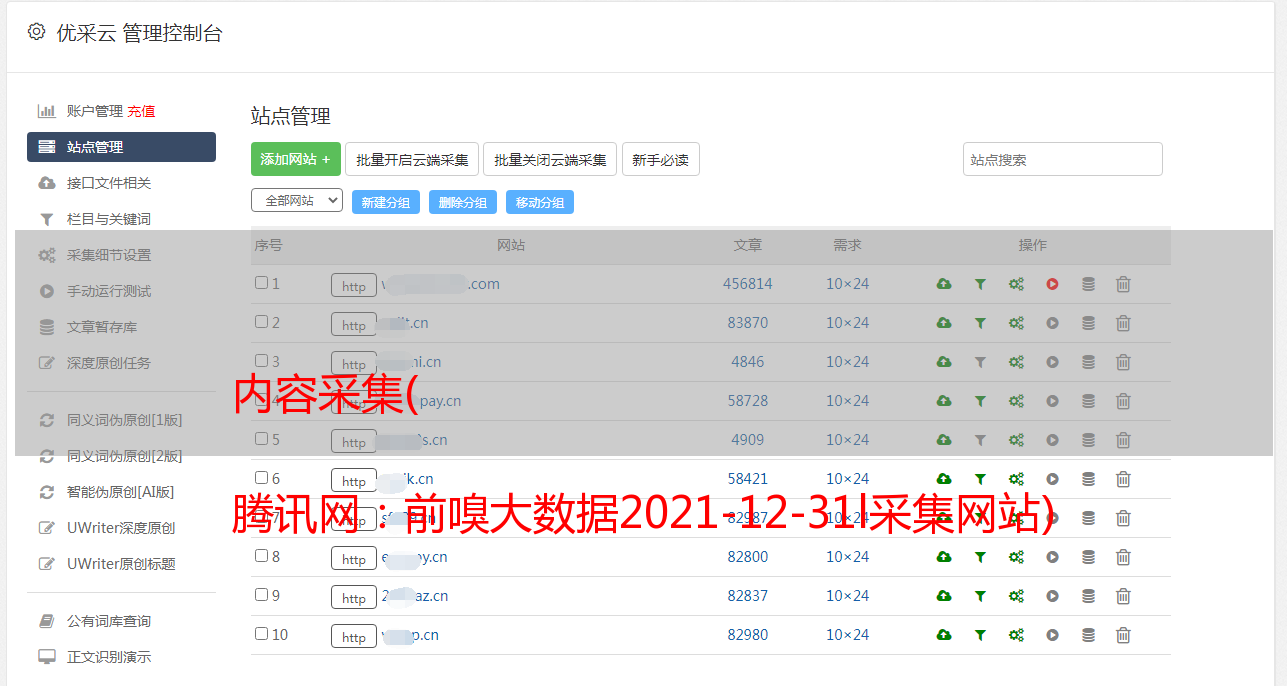1287x686 pixels.
Task: Click the 批量关闭云端采集 button
Action: [550, 159]
